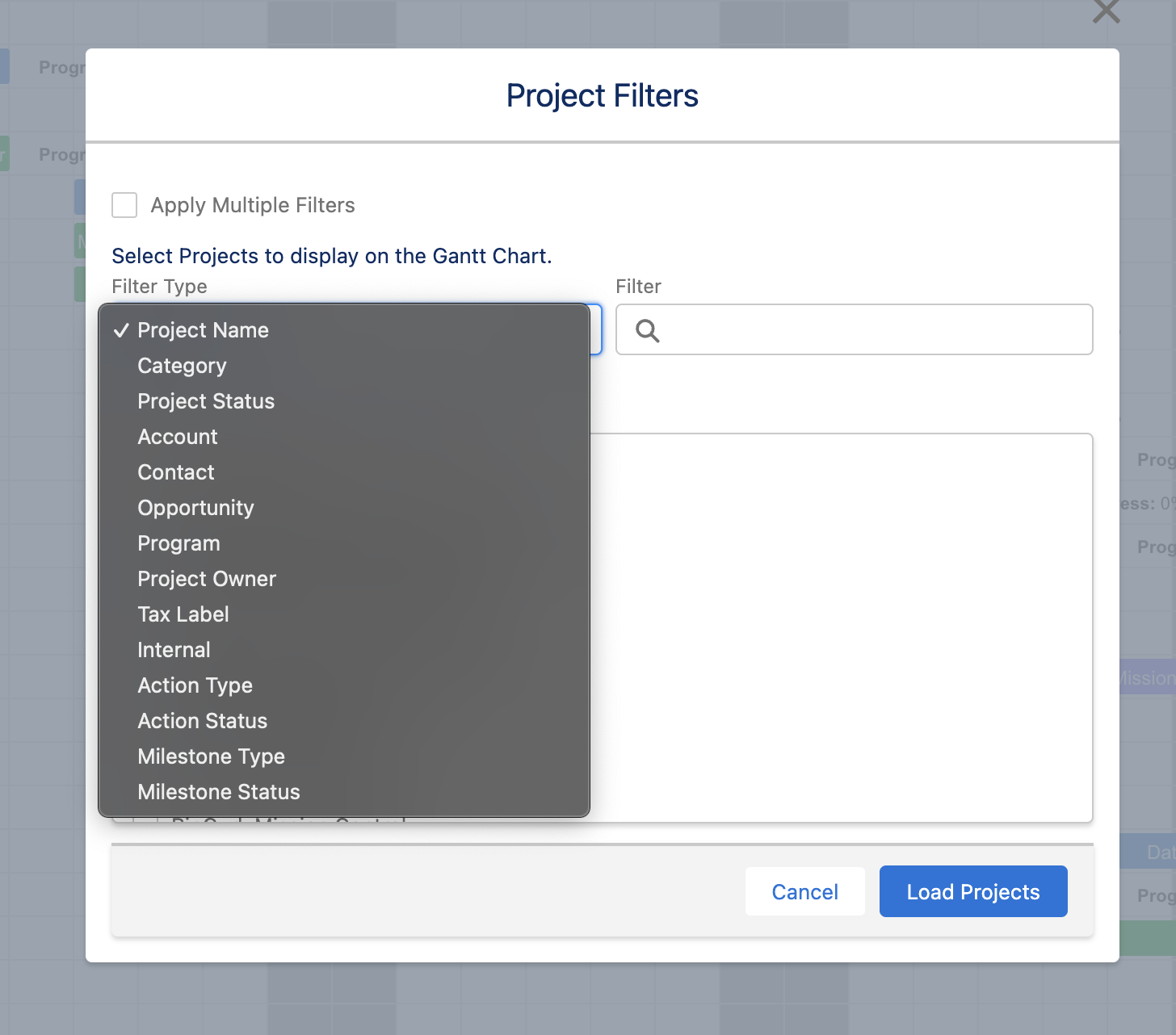Select Category as the filter type

coord(182,365)
